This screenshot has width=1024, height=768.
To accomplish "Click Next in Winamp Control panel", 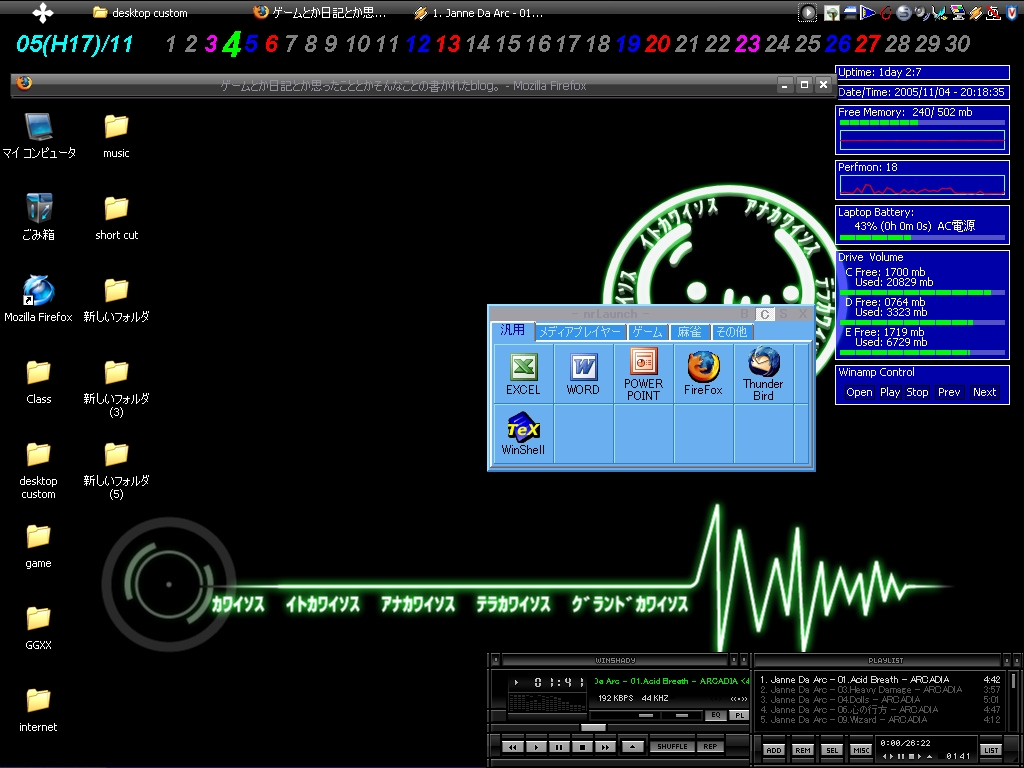I will 984,392.
